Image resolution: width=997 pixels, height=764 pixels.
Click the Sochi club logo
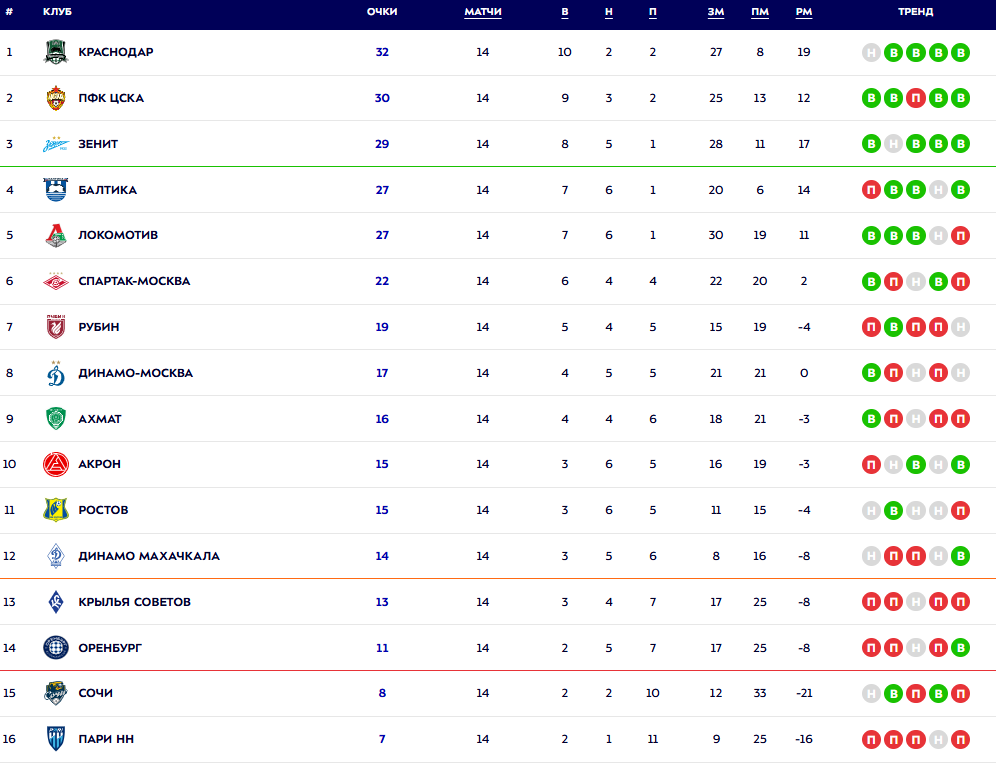point(56,693)
